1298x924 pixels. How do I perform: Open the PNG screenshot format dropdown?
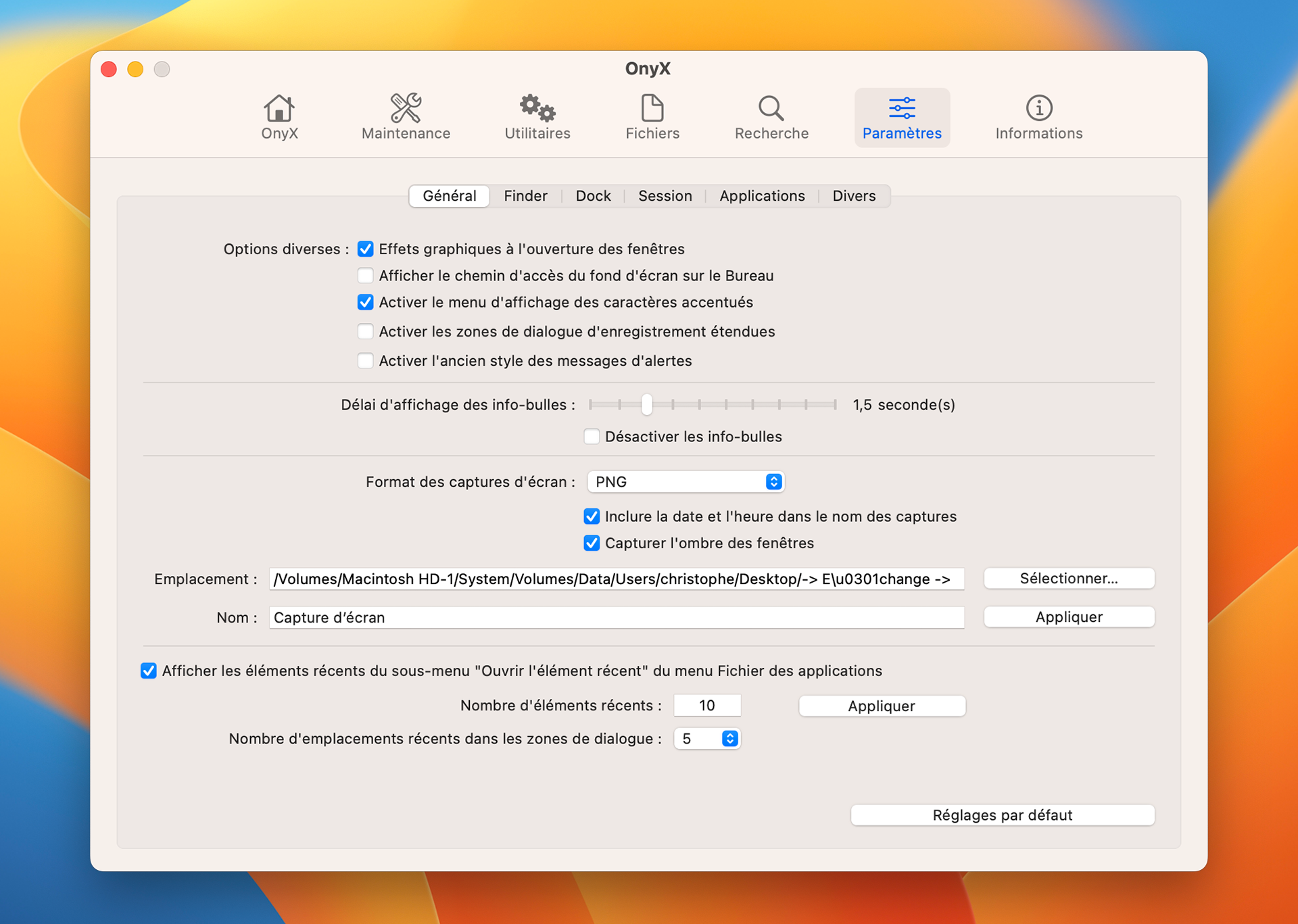coord(686,482)
